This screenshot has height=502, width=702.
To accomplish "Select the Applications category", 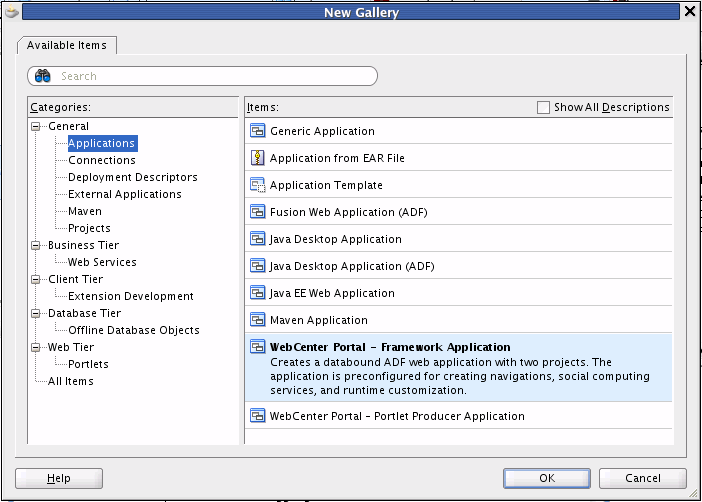I will (x=102, y=143).
